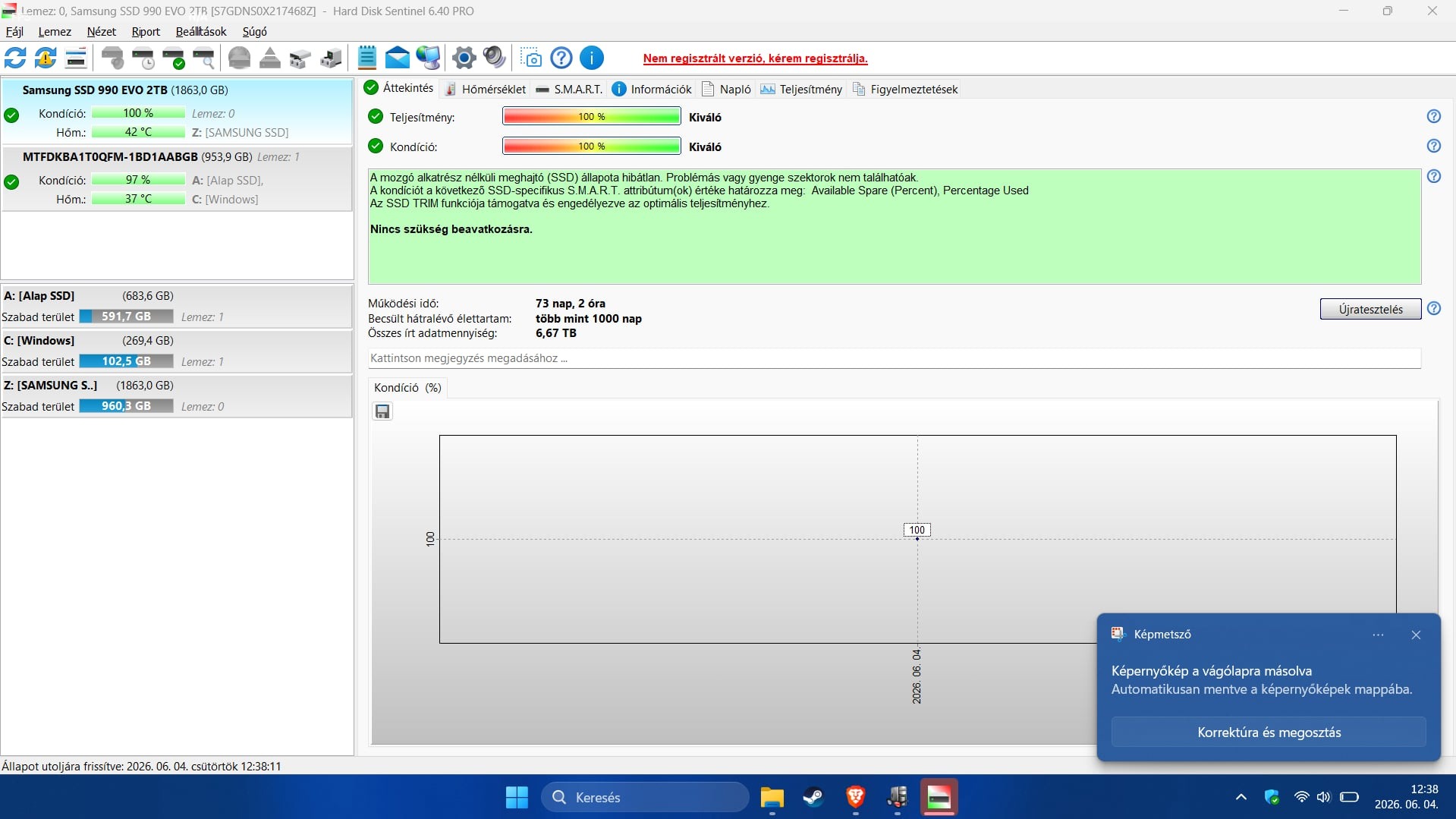Click the Keresés taskbar search box
This screenshot has height=819, width=1456.
point(645,798)
